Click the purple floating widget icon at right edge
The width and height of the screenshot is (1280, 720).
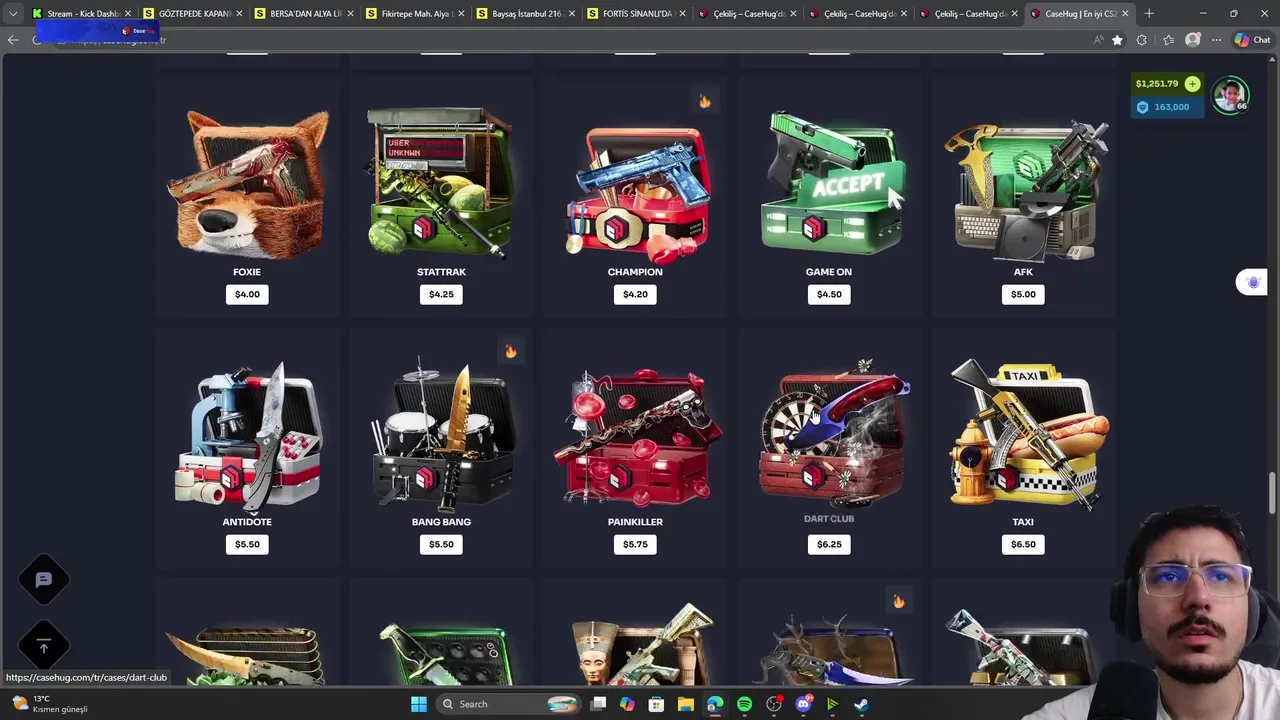[1253, 282]
